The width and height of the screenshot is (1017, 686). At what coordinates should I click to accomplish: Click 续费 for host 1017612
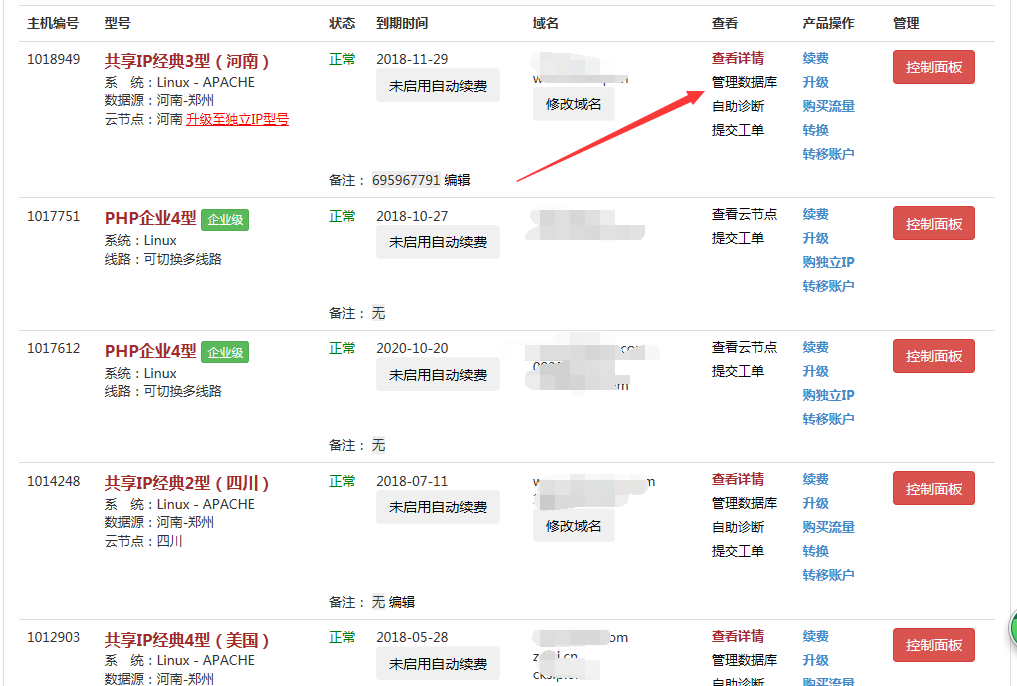point(815,348)
